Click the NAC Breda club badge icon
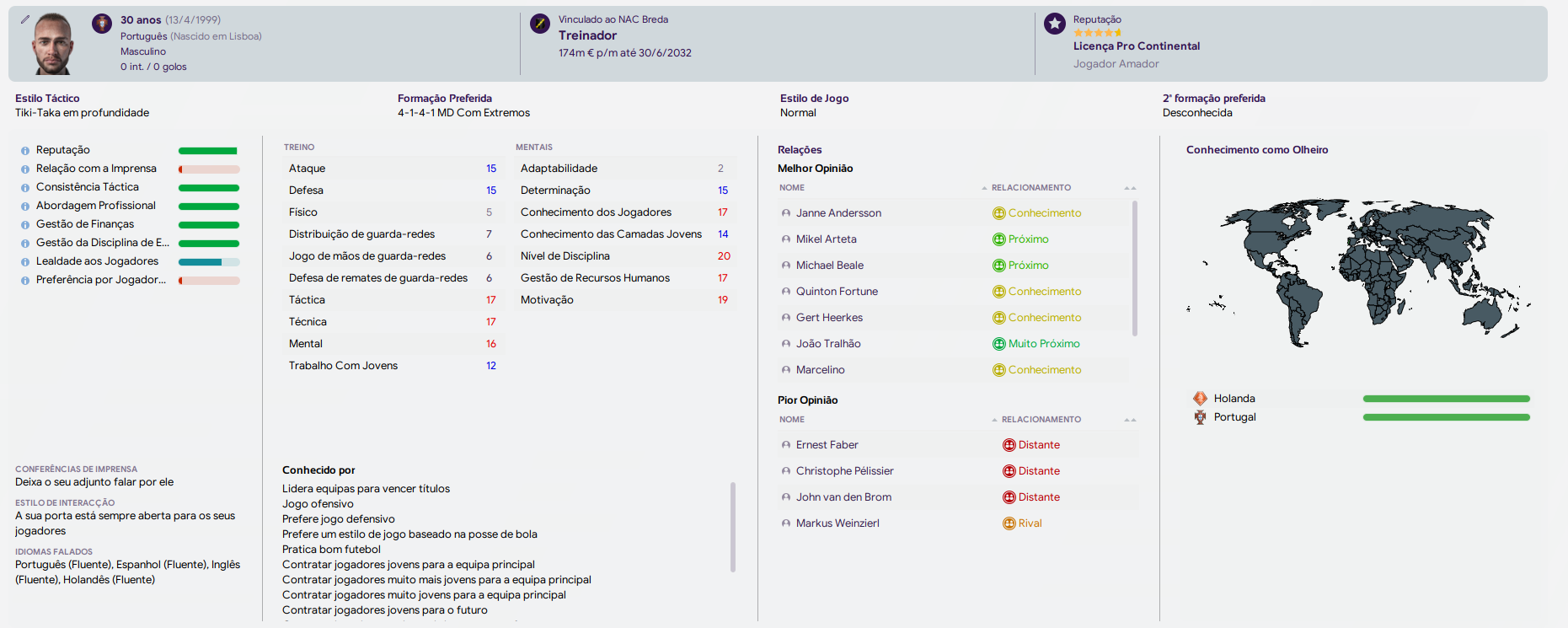 coord(540,24)
